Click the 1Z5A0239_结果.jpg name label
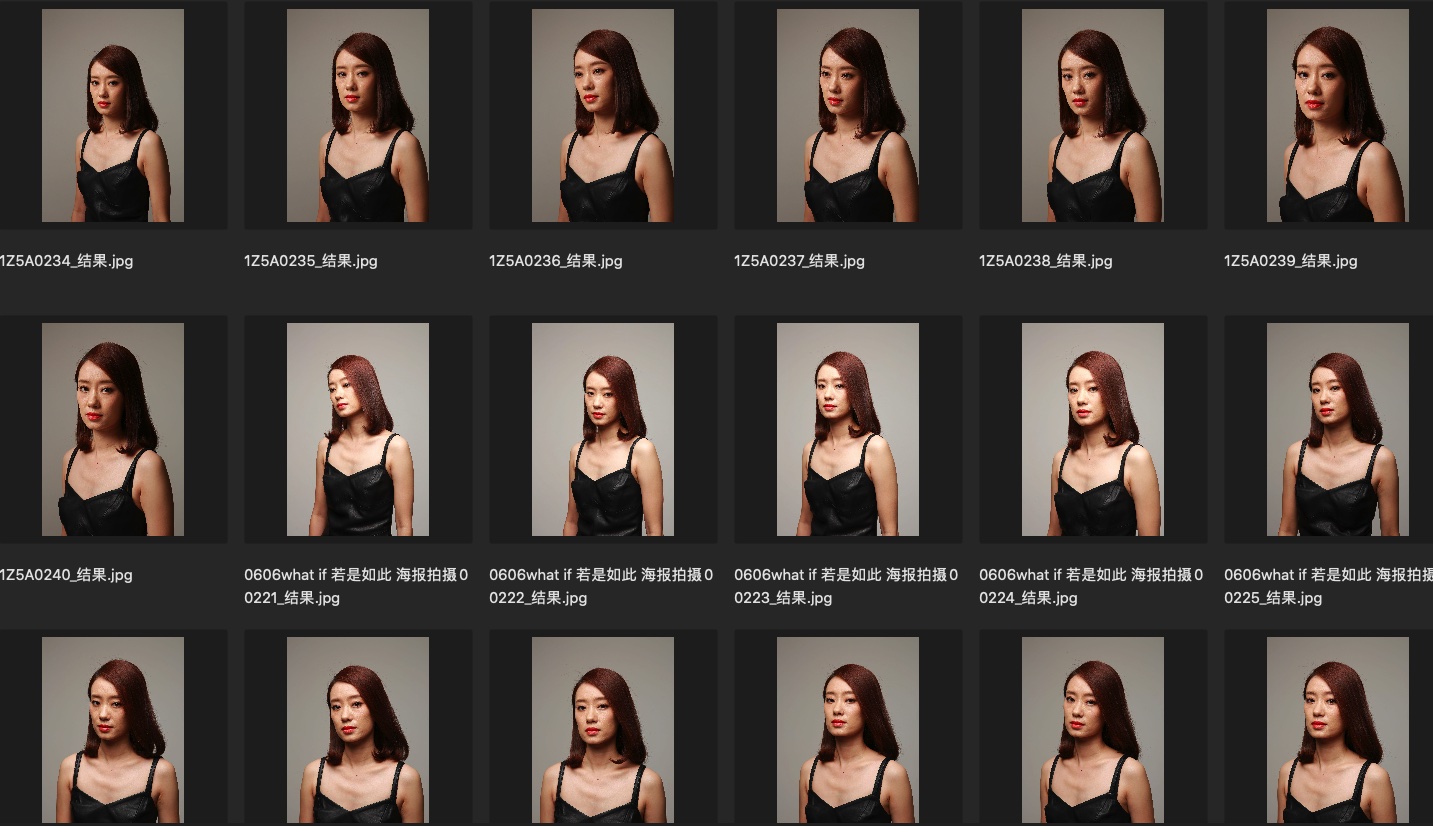The height and width of the screenshot is (826, 1433). pyautogui.click(x=1291, y=261)
